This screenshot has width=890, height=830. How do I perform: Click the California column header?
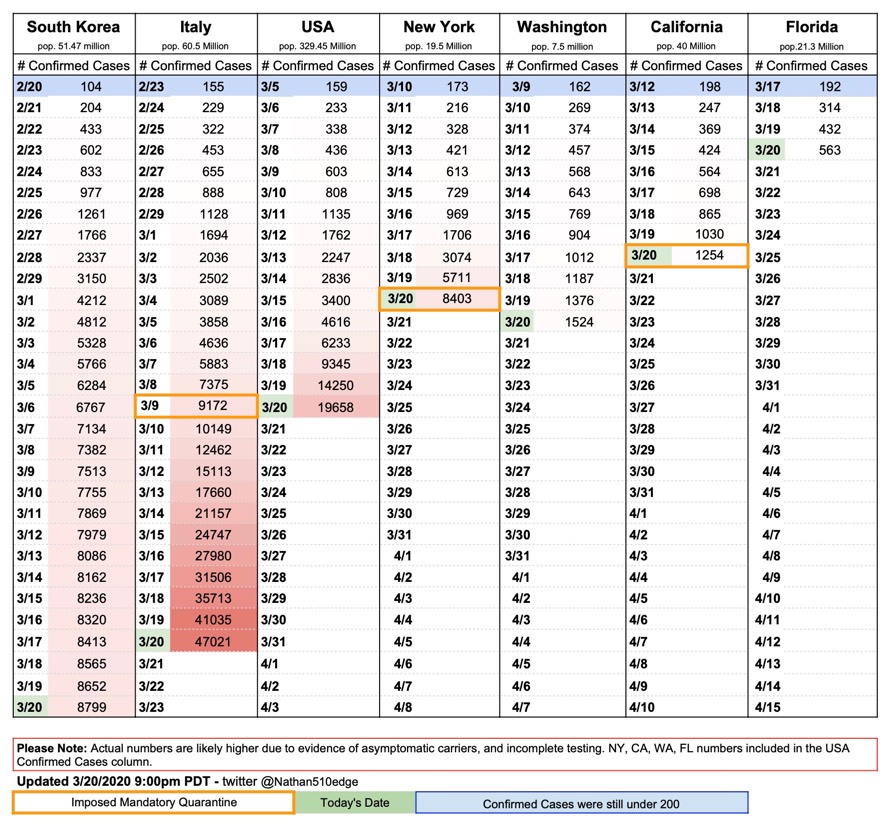(686, 27)
